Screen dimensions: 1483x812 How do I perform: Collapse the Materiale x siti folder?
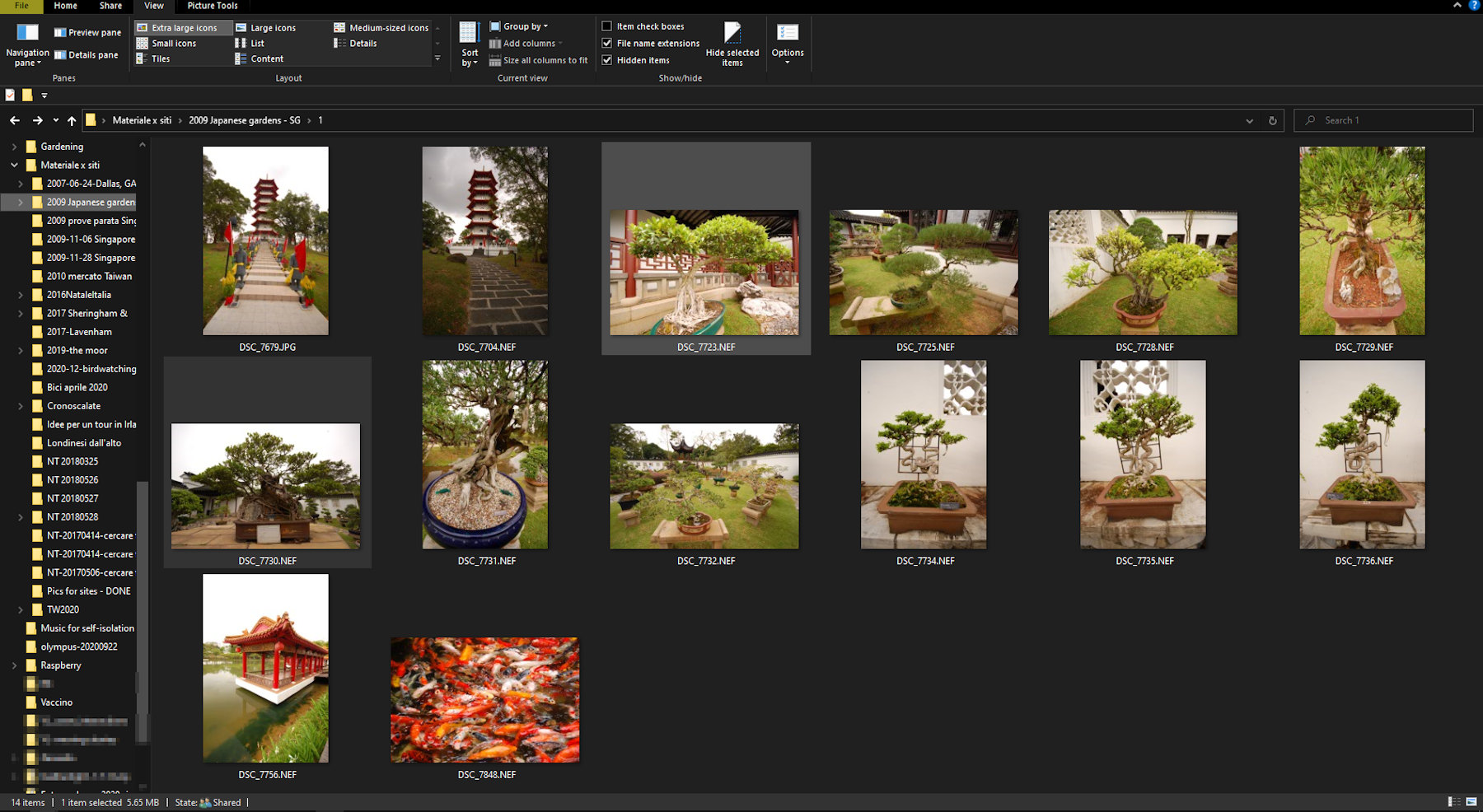[14, 166]
